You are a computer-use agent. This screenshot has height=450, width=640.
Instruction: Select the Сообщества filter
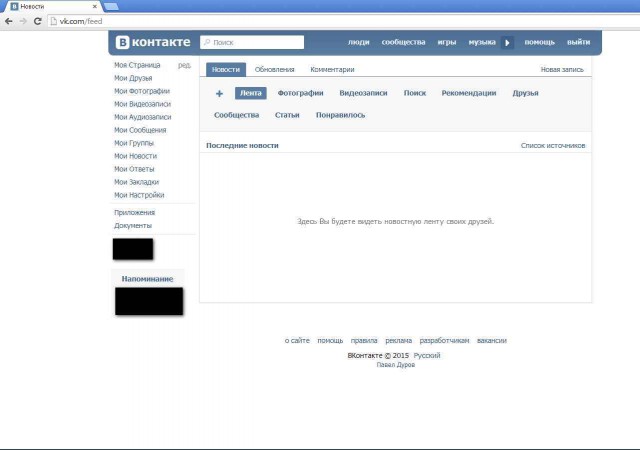tap(236, 115)
